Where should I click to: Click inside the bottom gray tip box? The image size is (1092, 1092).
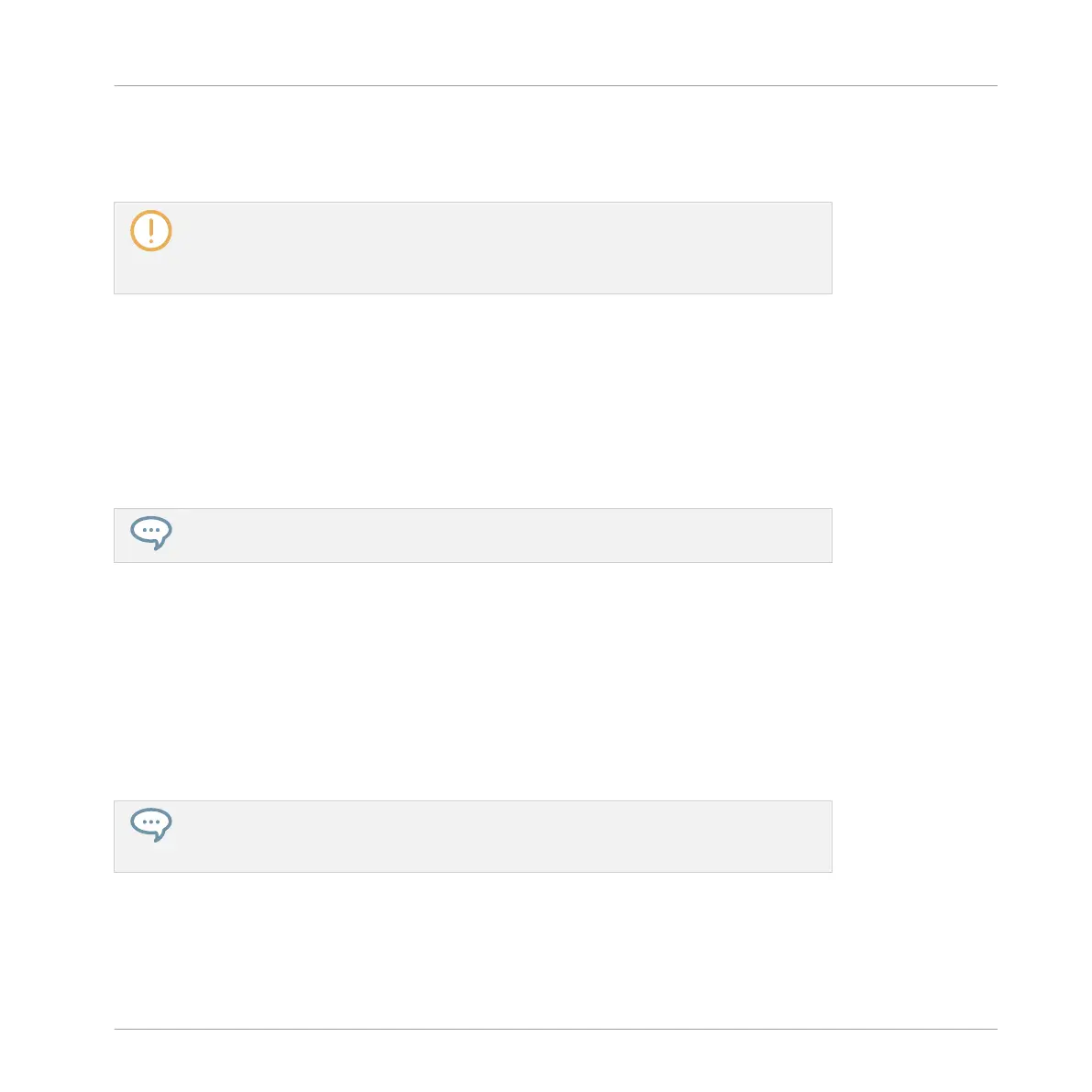473,836
